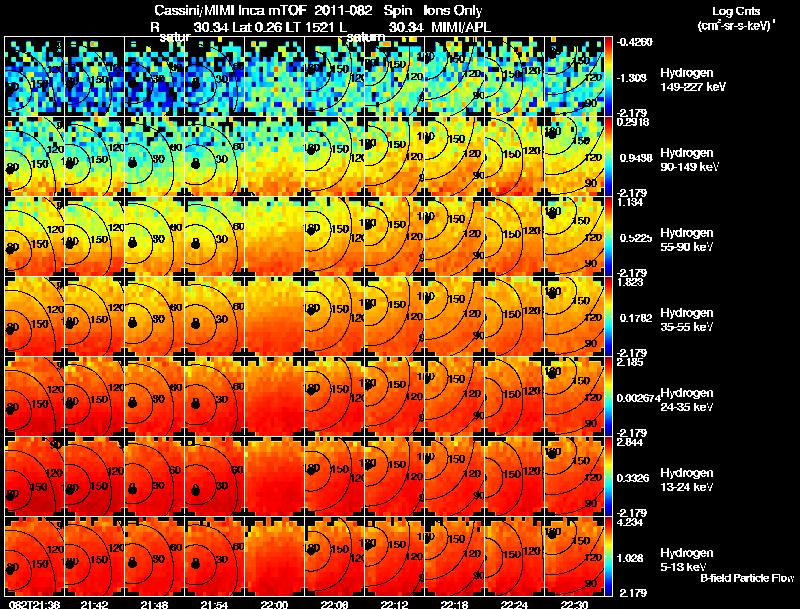Viewport: 800px width, 609px height.
Task: Click the '21:42' time axis label
Action: click(x=94, y=604)
